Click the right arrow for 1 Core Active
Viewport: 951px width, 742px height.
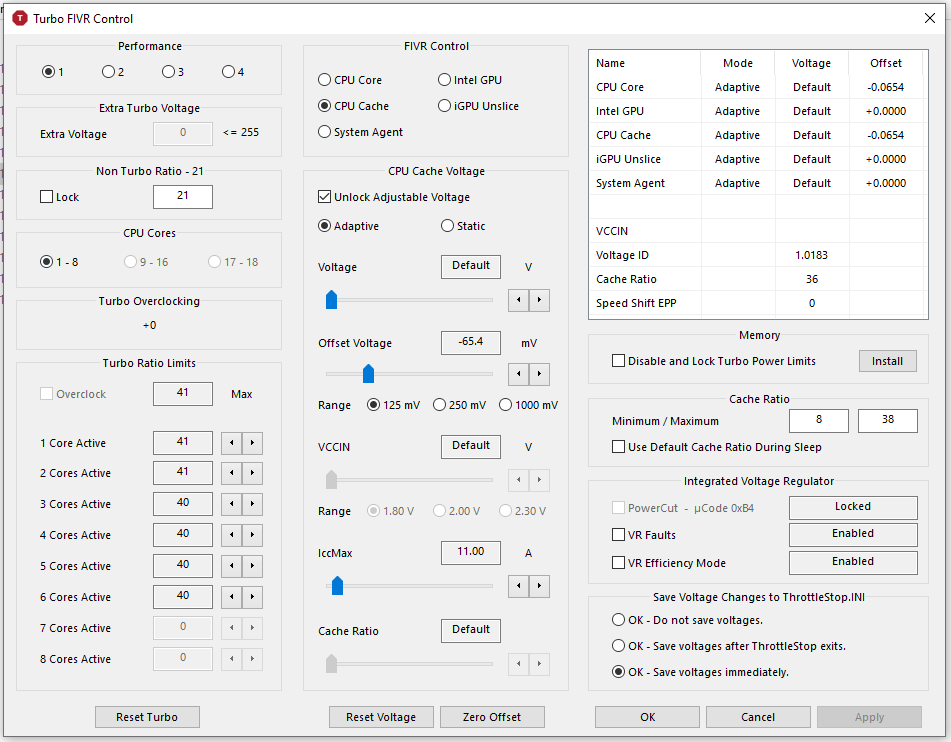[x=252, y=443]
